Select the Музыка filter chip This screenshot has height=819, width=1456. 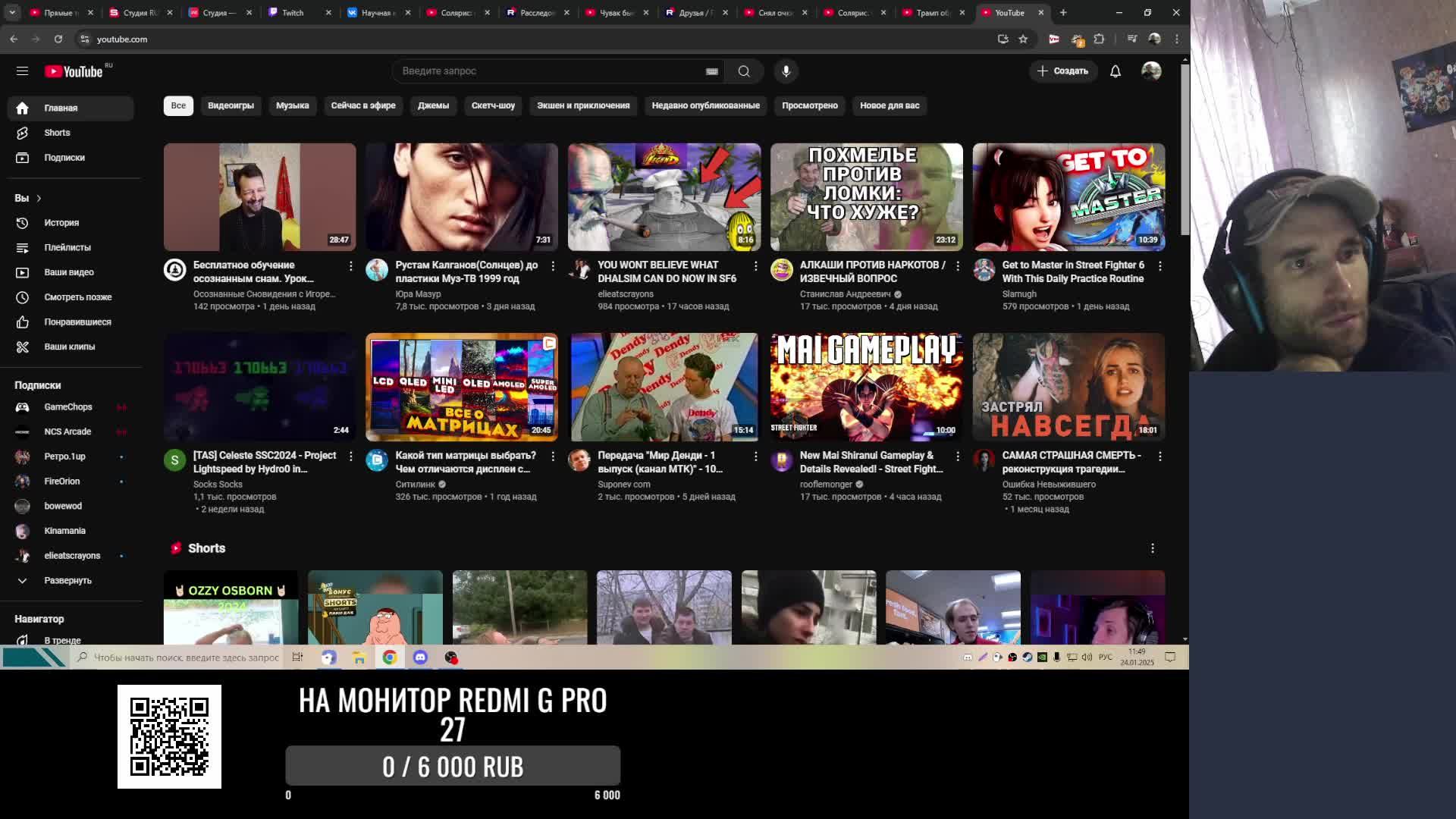(292, 105)
